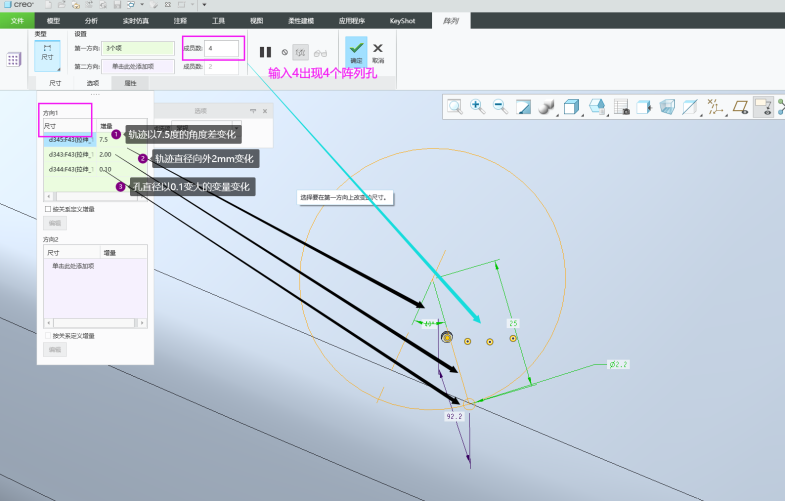Open display style shaded sphere icon
This screenshot has height=501, width=785.
pyautogui.click(x=547, y=106)
